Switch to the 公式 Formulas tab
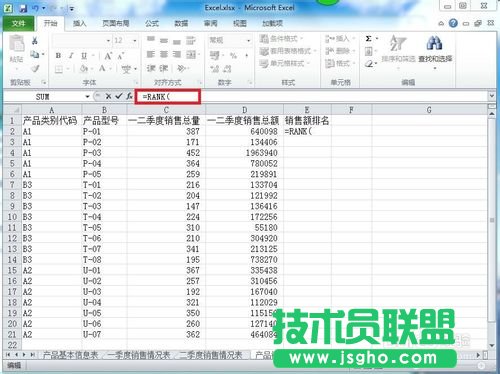 pos(152,23)
